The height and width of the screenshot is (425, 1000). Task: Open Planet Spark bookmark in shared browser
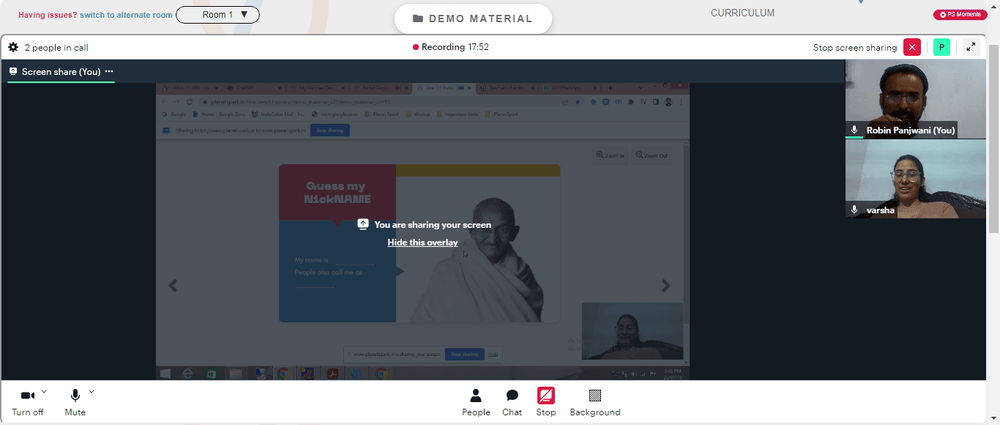[384, 115]
